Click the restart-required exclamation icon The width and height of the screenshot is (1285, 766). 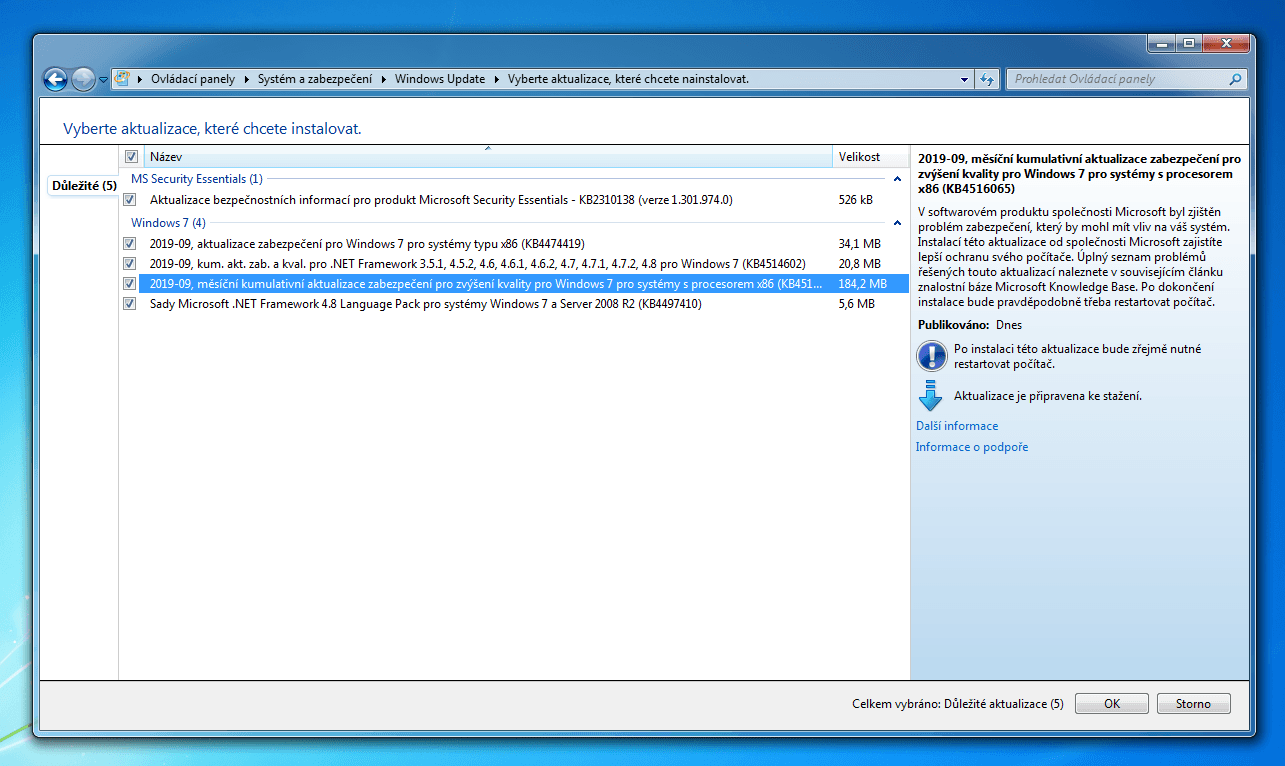pos(931,356)
